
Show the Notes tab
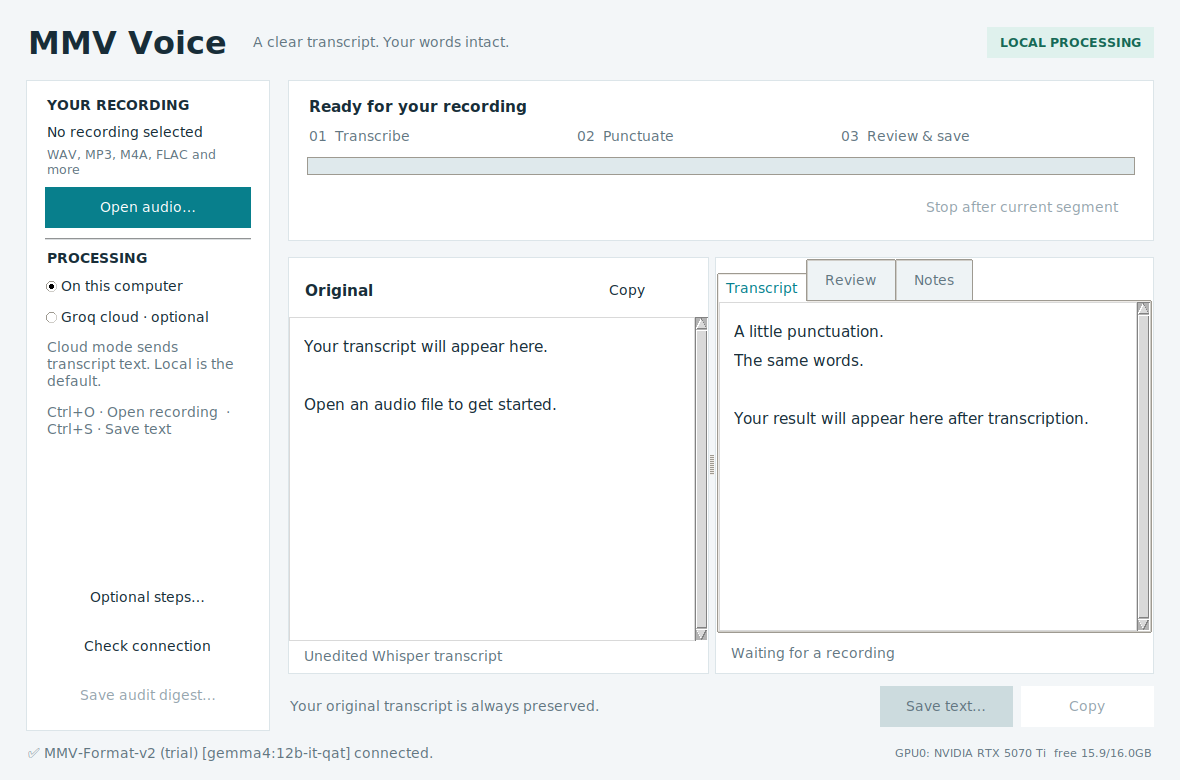tap(934, 280)
